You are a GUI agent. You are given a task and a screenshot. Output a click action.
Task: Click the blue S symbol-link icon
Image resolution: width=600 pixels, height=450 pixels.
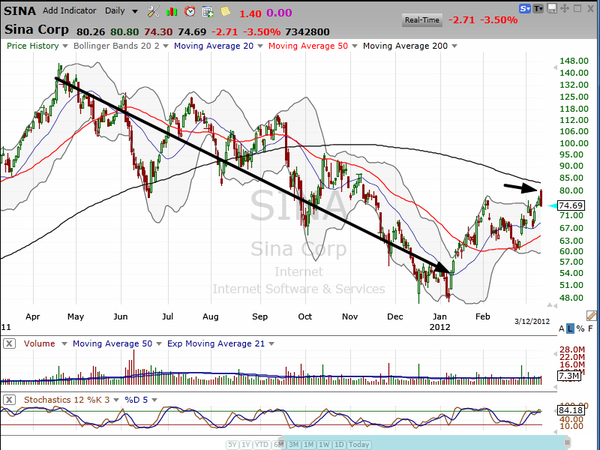pyautogui.click(x=525, y=8)
